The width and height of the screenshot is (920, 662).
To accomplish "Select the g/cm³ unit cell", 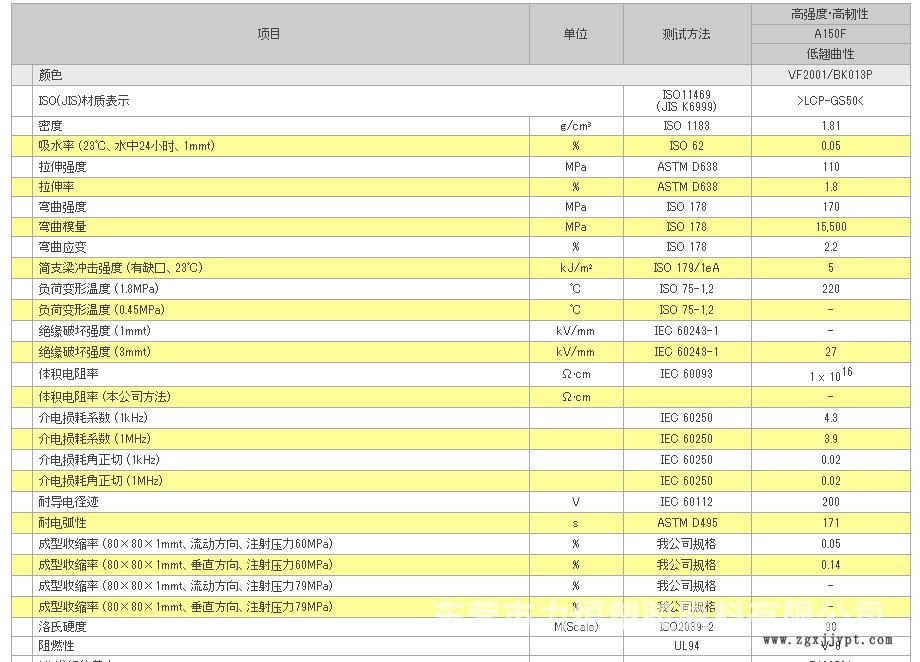I will click(575, 126).
